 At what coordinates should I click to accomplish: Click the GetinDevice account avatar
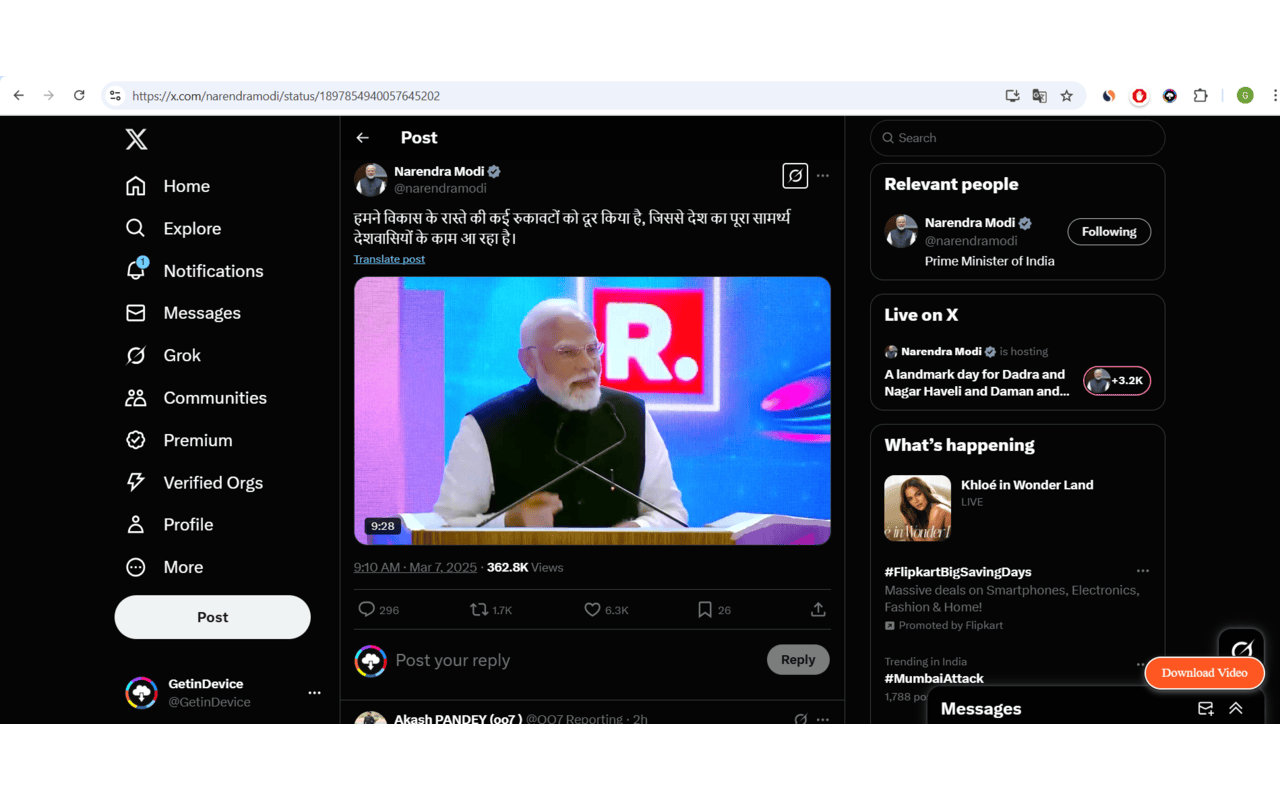click(141, 693)
